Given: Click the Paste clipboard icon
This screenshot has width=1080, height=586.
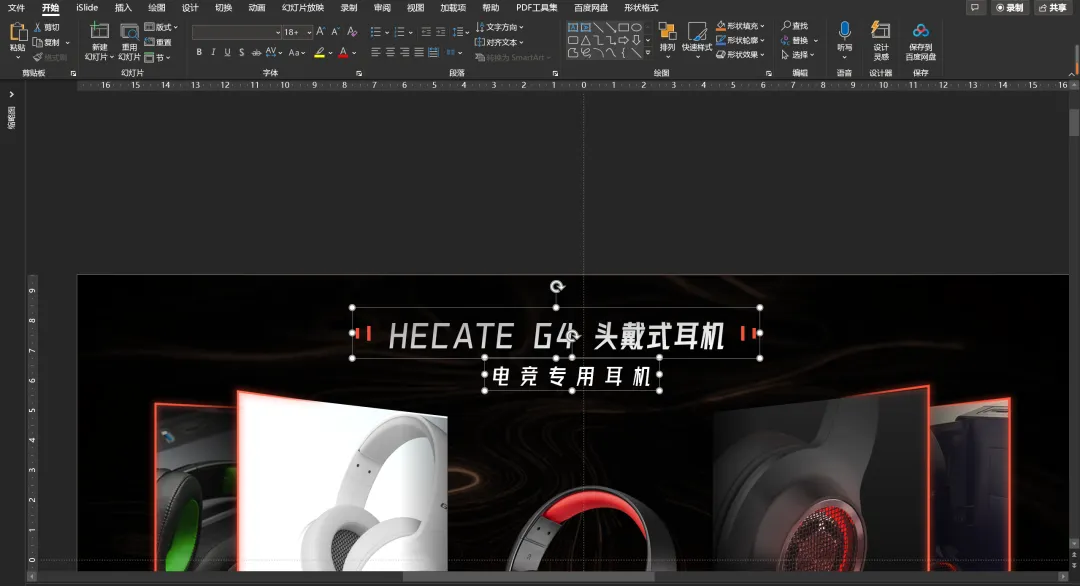Looking at the screenshot, I should click(17, 33).
